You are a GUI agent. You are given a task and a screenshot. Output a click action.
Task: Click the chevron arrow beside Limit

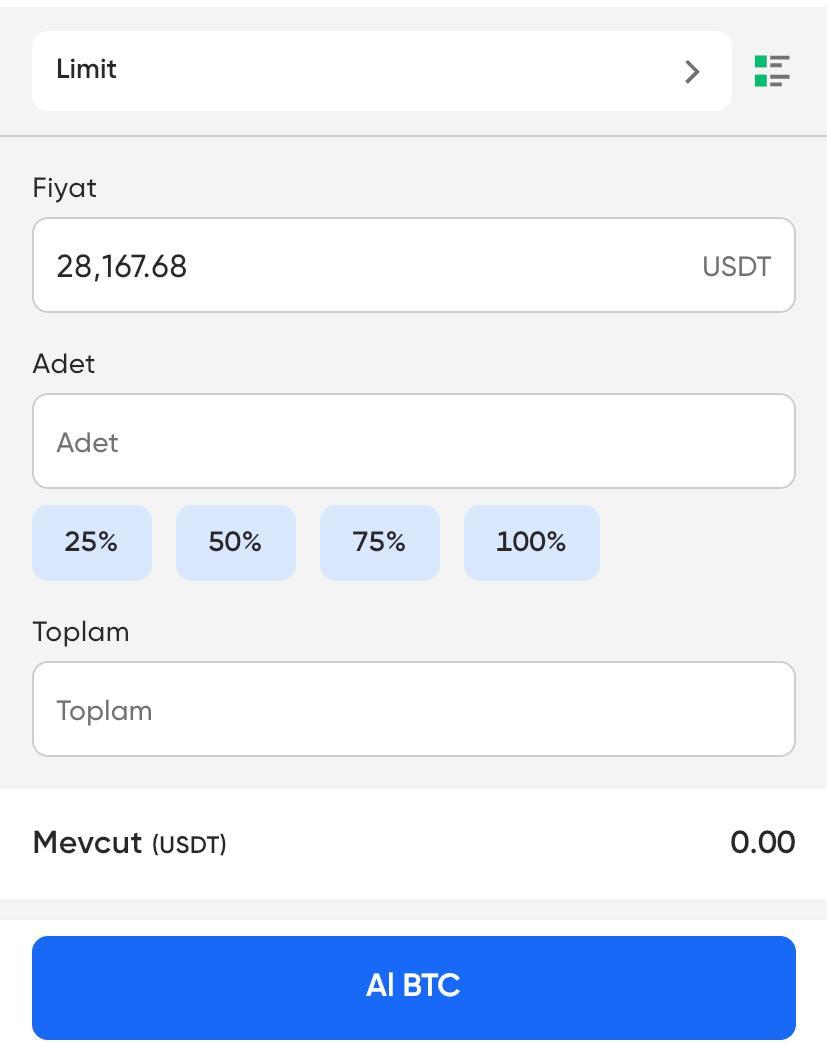pyautogui.click(x=691, y=72)
